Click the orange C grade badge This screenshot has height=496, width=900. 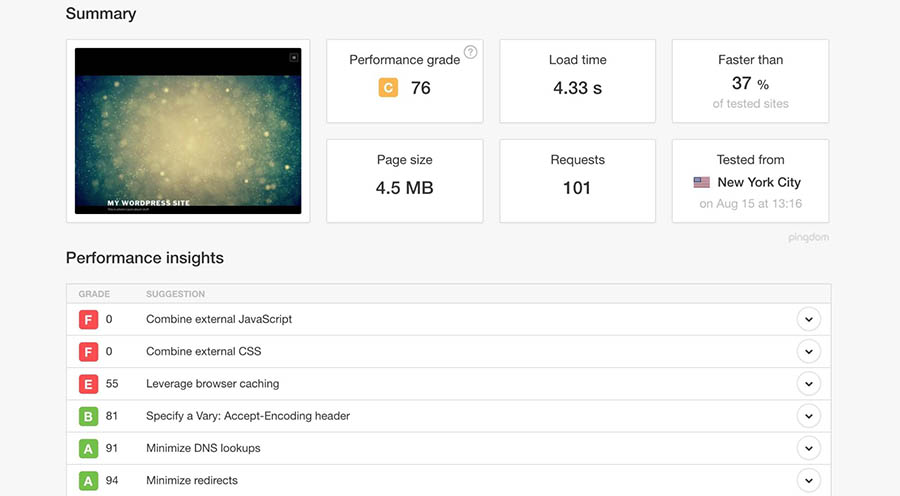(x=388, y=88)
